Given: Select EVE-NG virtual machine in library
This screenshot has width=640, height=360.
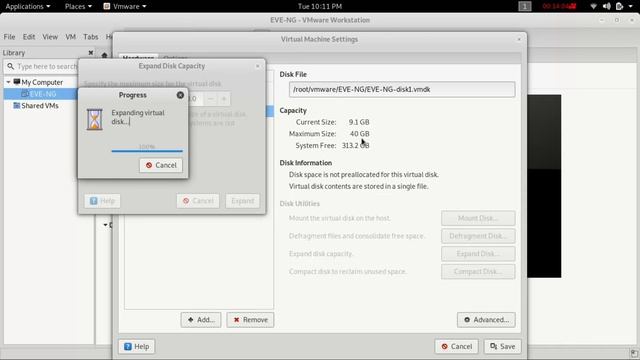Looking at the screenshot, I should (43, 94).
